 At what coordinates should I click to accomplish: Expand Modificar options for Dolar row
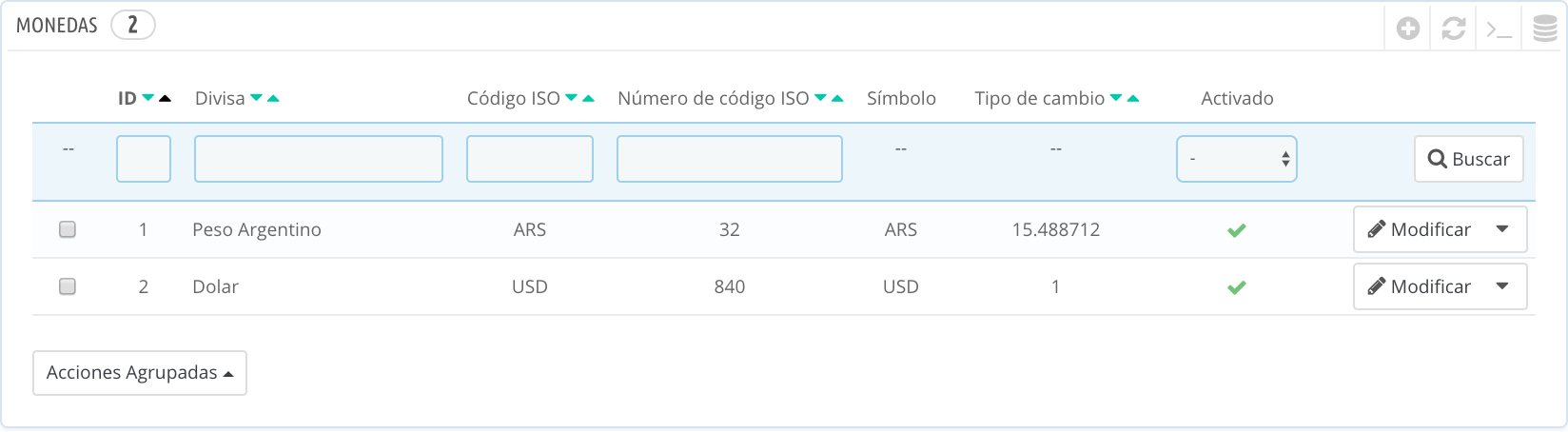[x=1502, y=286]
